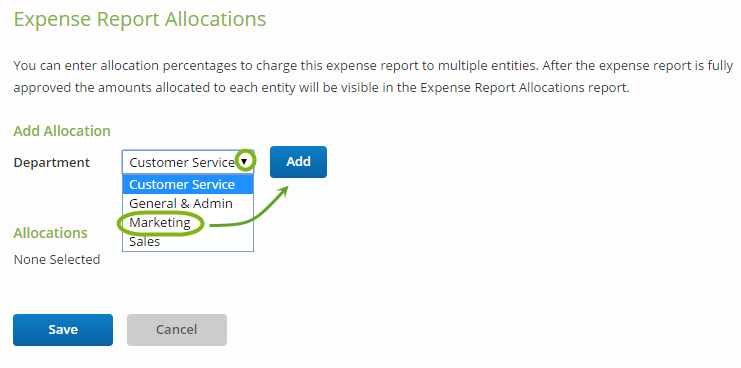This screenshot has width=741, height=368.
Task: Click the Expense Report Allocations title
Action: coord(140,20)
